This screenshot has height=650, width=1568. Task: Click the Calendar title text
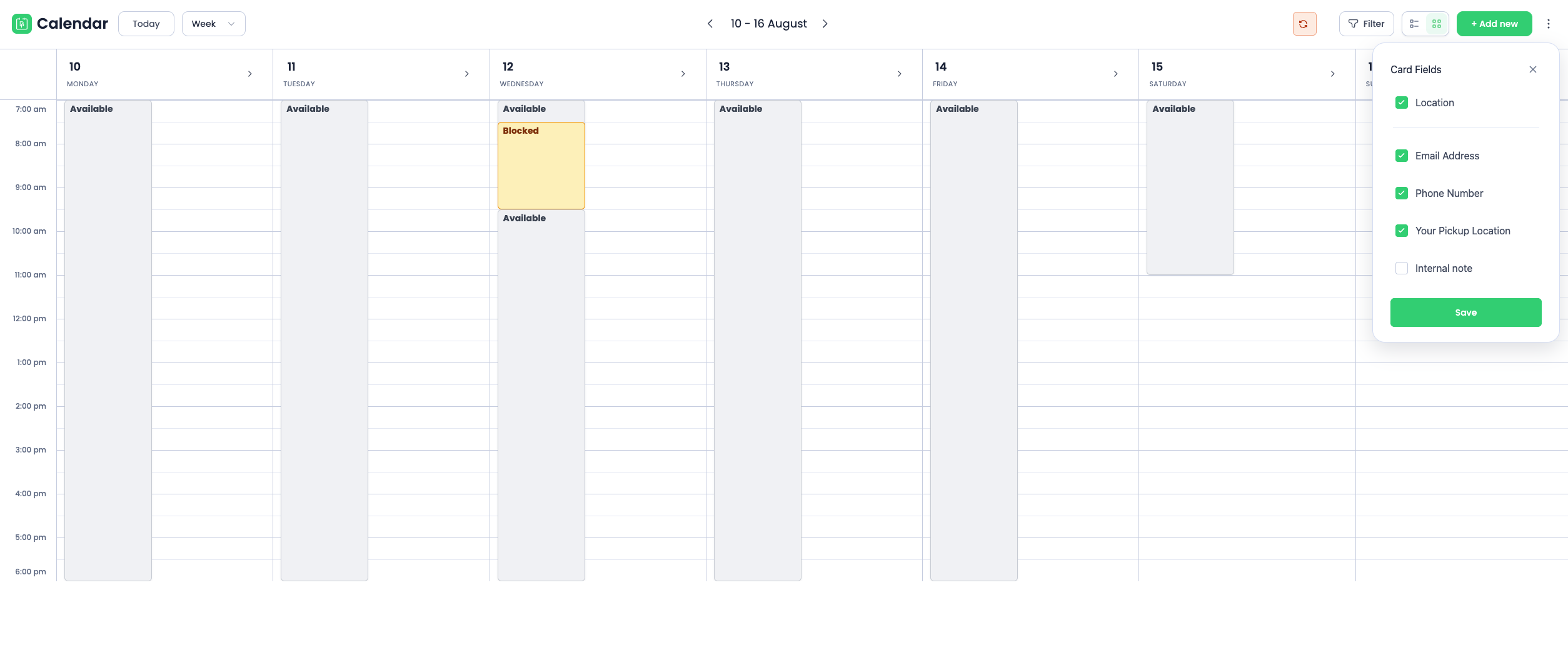(x=73, y=24)
